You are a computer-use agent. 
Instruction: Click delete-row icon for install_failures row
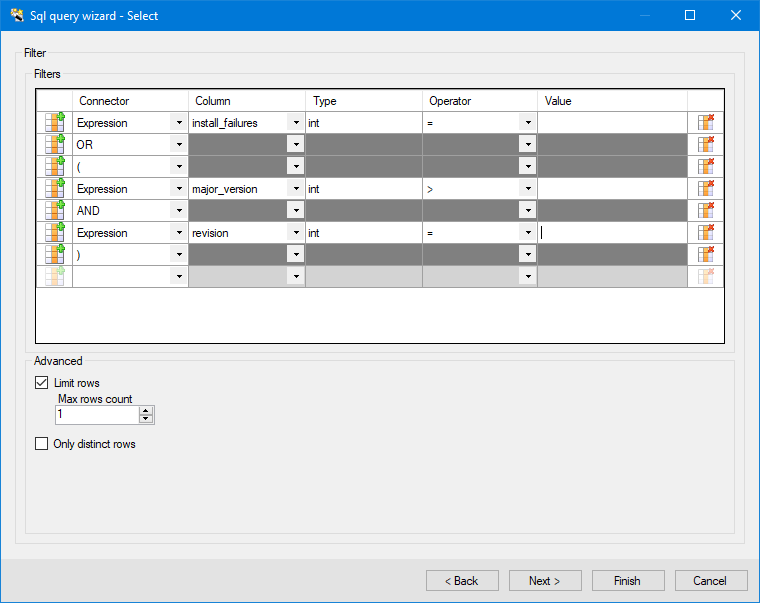[x=706, y=123]
